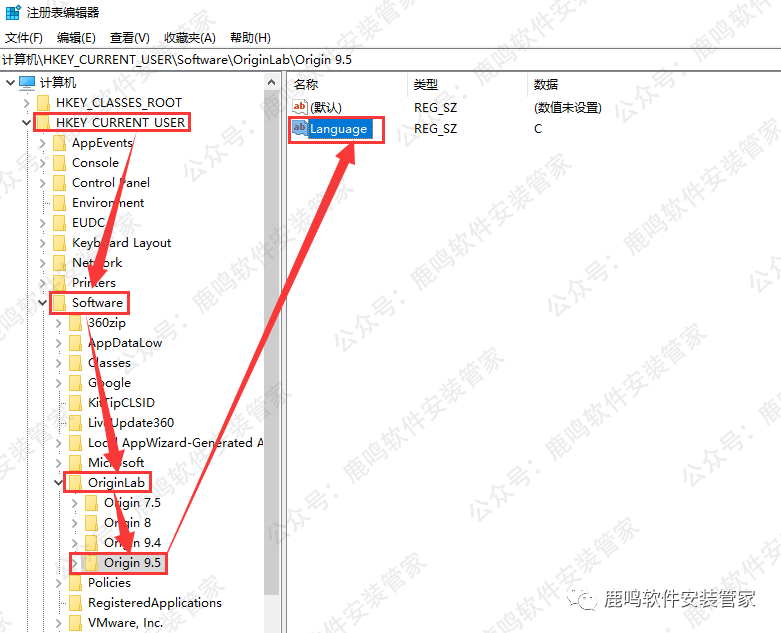This screenshot has width=781, height=633.
Task: Open the 文件(F) menu
Action: tap(24, 38)
